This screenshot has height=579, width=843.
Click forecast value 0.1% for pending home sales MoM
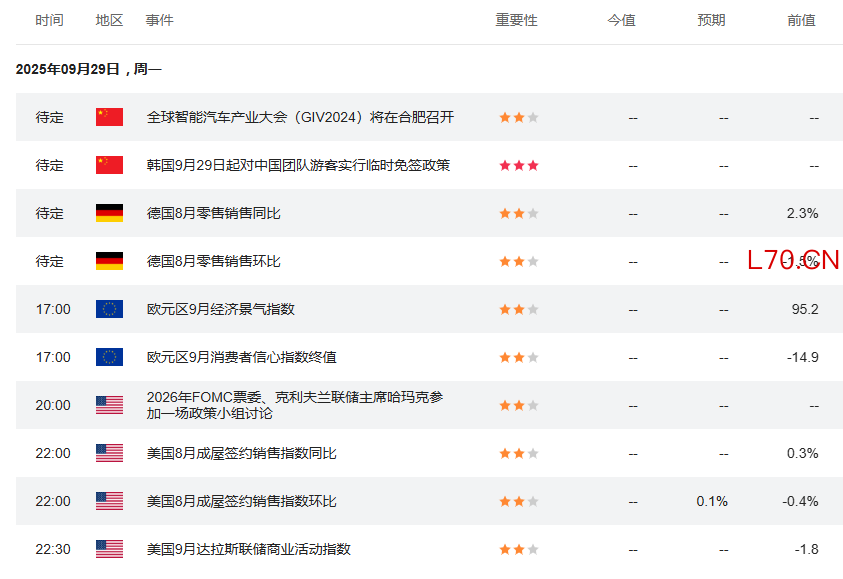[712, 501]
